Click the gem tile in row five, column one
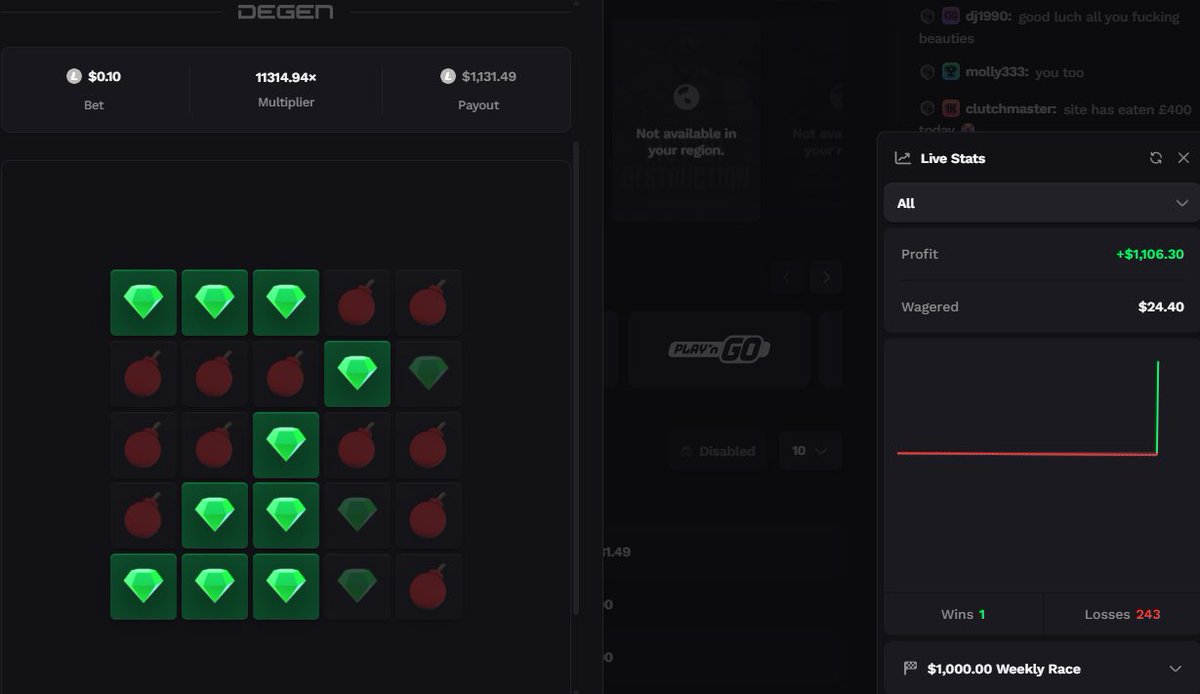 point(143,587)
